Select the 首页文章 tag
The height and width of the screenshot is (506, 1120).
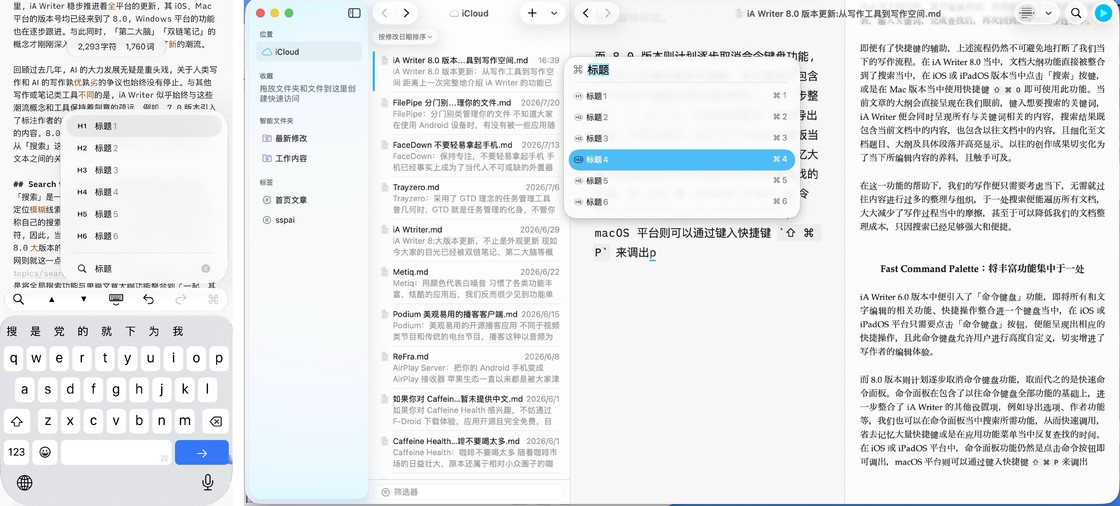coord(309,199)
